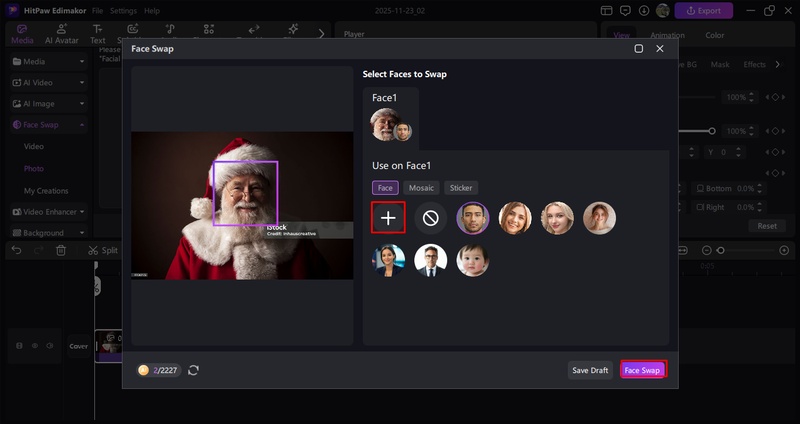Switch to the Animation tab

[667, 35]
